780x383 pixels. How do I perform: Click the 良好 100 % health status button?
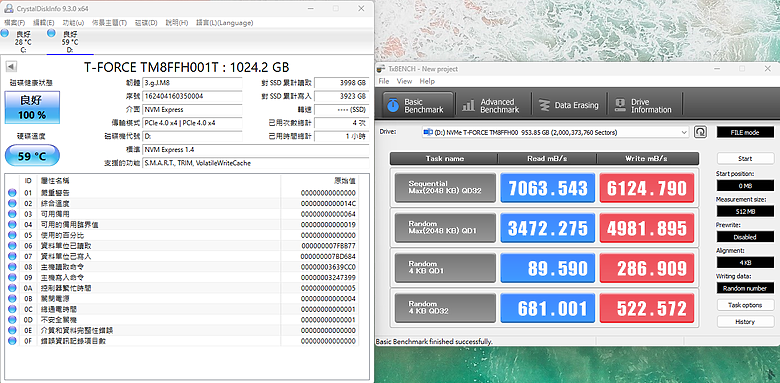click(32, 107)
